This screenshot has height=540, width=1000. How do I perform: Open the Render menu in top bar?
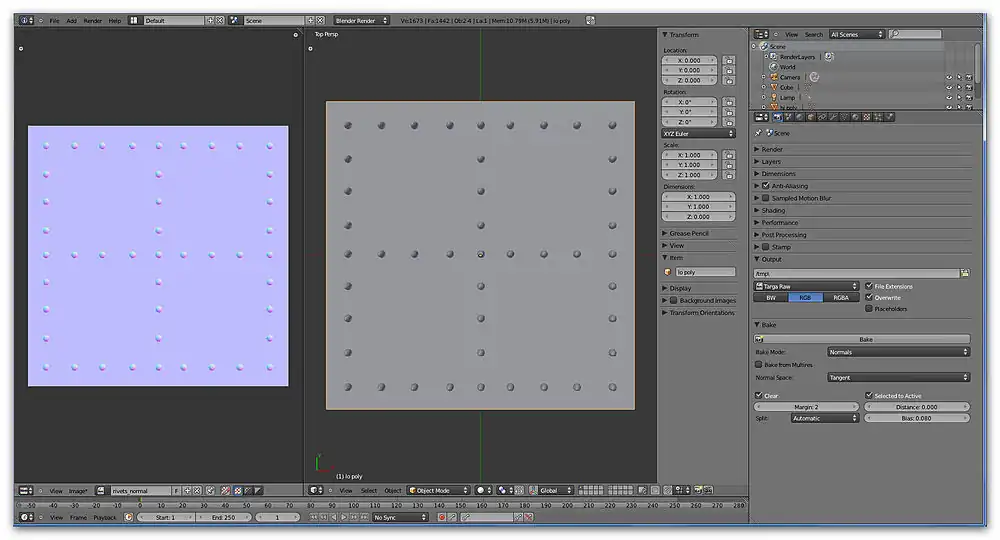(92, 20)
